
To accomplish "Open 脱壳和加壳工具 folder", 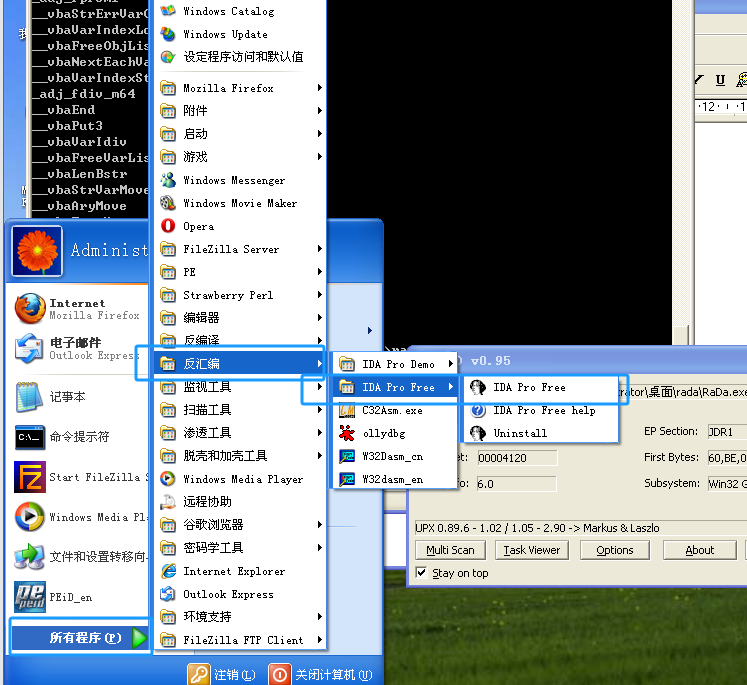I will [240, 456].
